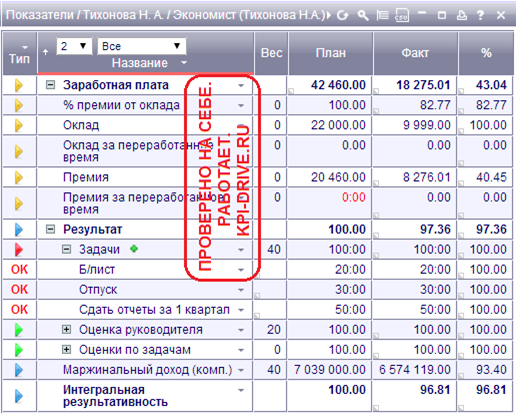Click red plan value 0:00 for Премия за переработанное время
This screenshot has width=516, height=415.
(x=354, y=197)
